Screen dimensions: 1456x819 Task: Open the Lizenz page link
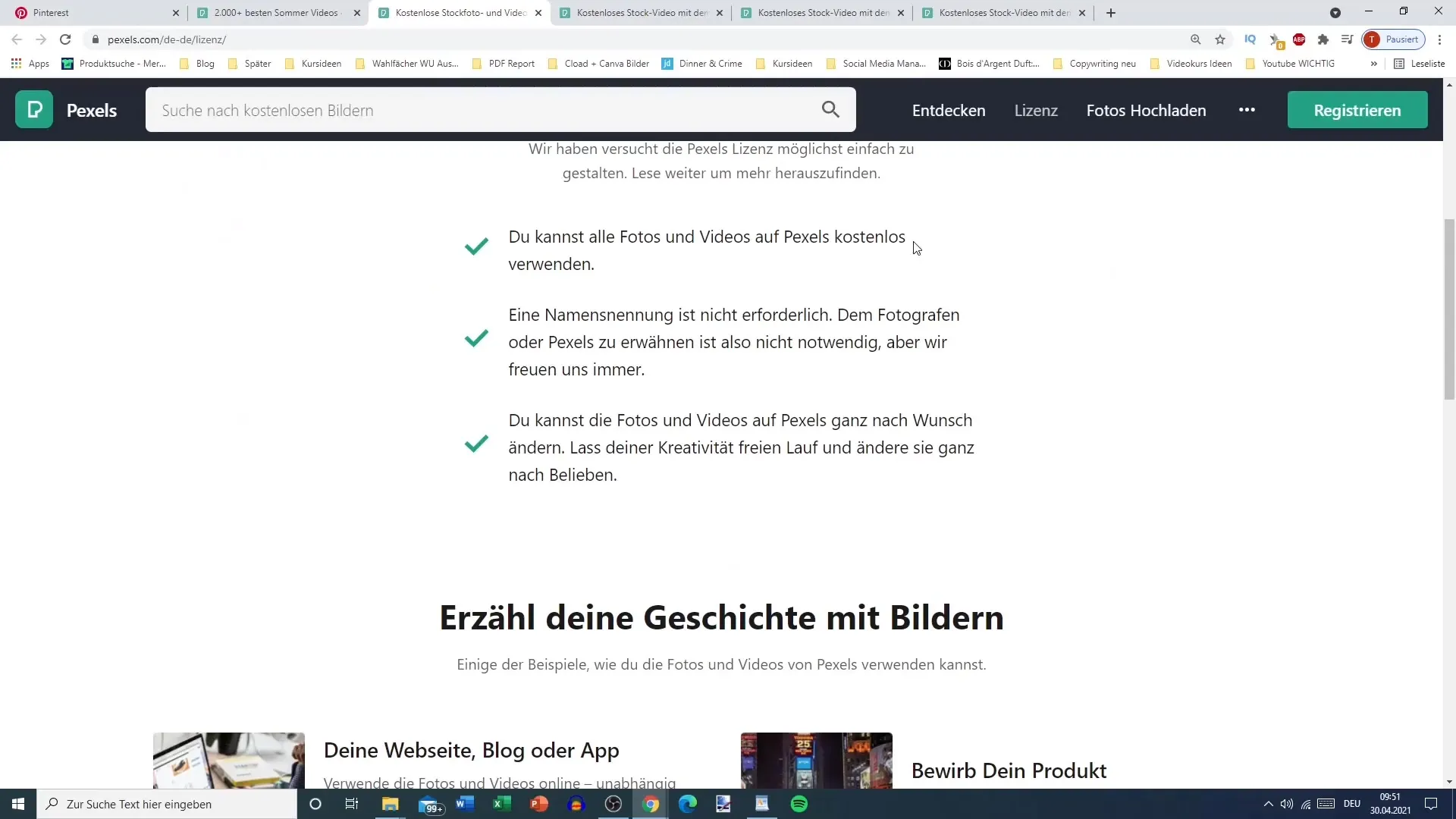tap(1036, 110)
